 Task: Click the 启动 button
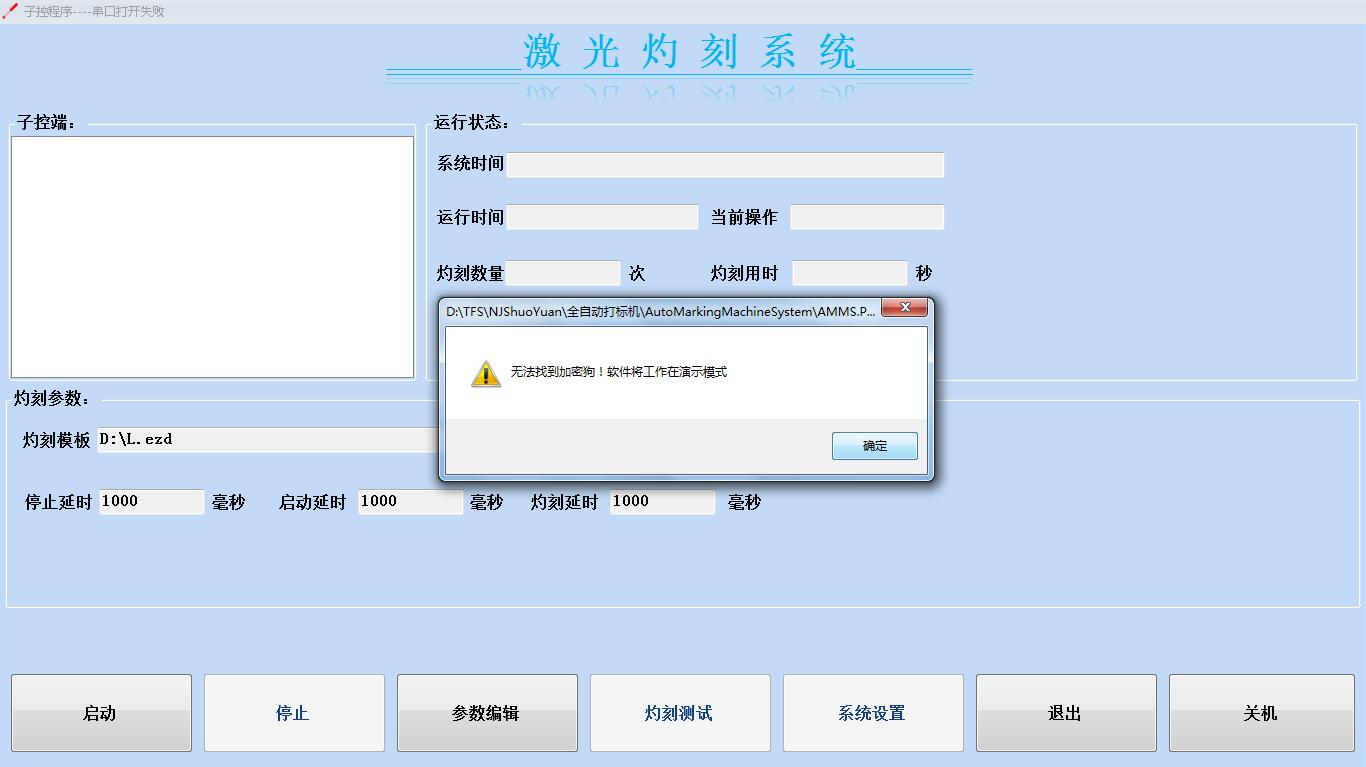(101, 713)
